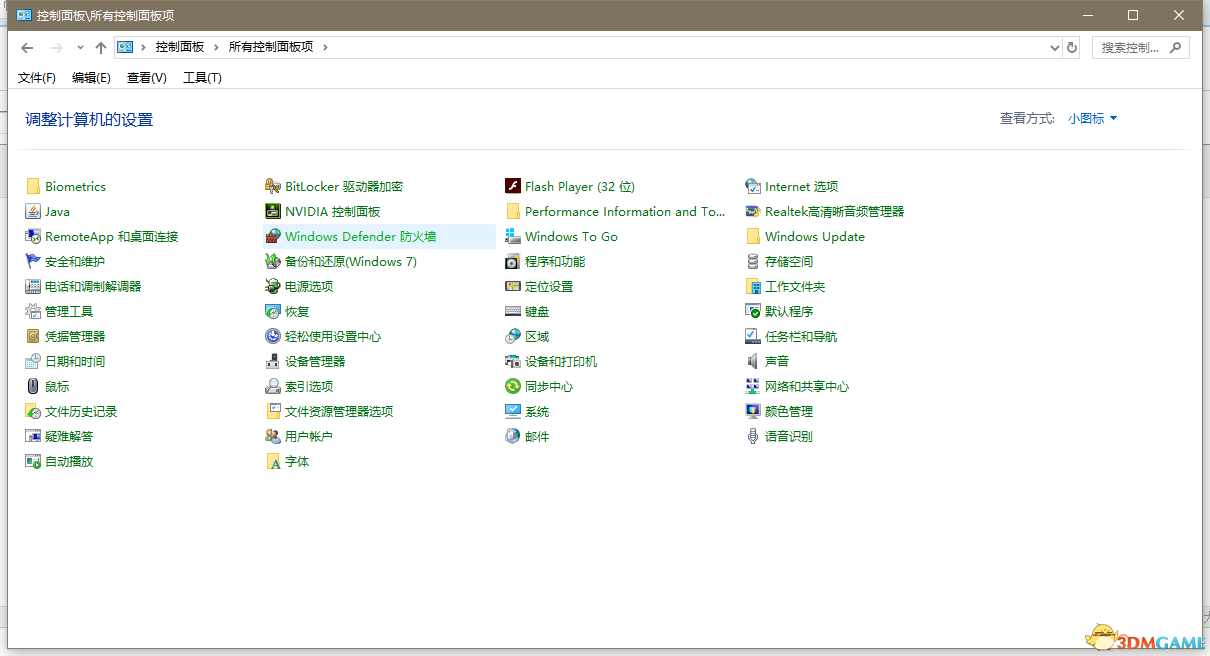Open Flash Player (32 位) icon

coord(513,186)
